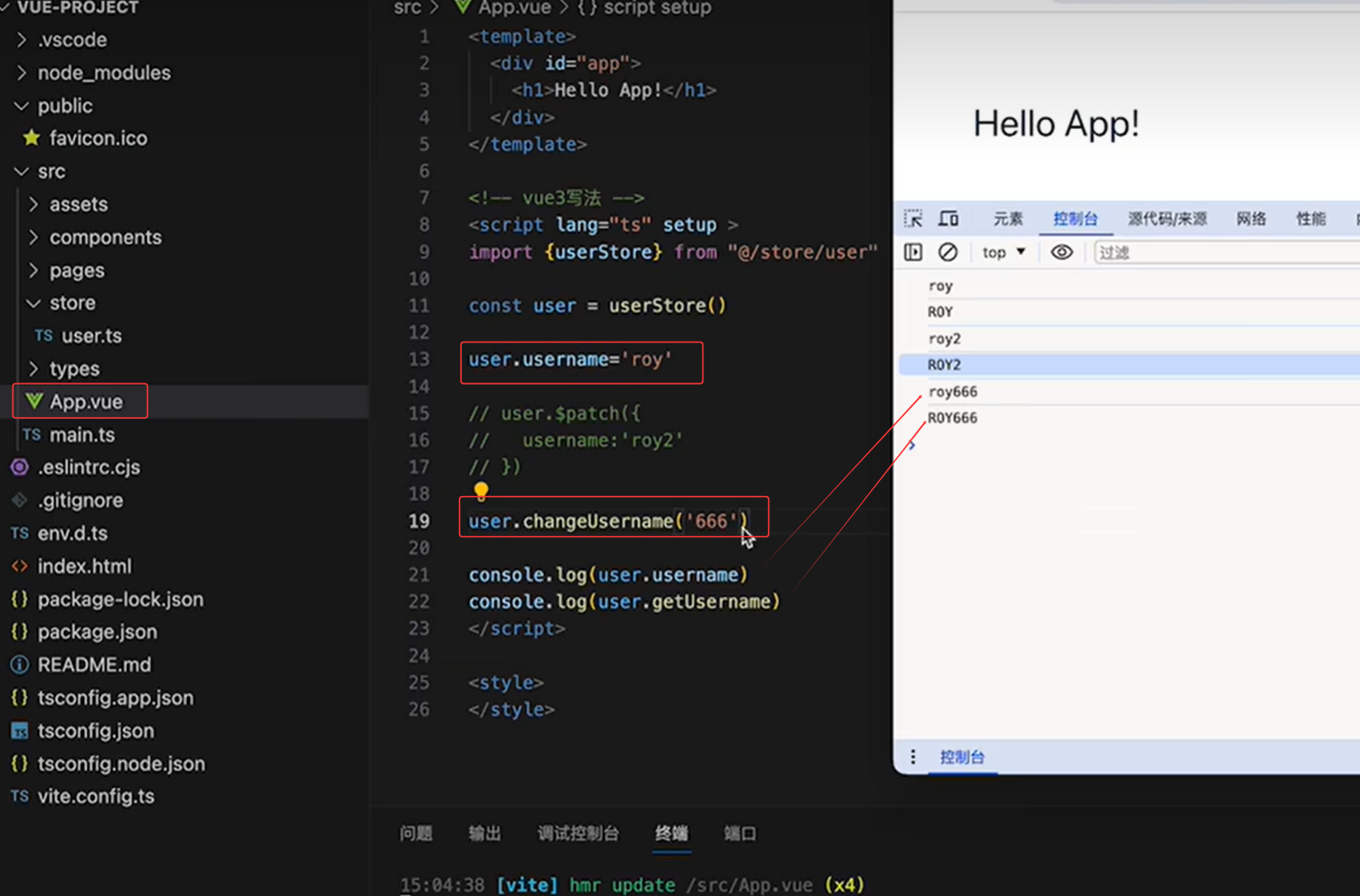Expand the node_modules folder

[x=21, y=73]
